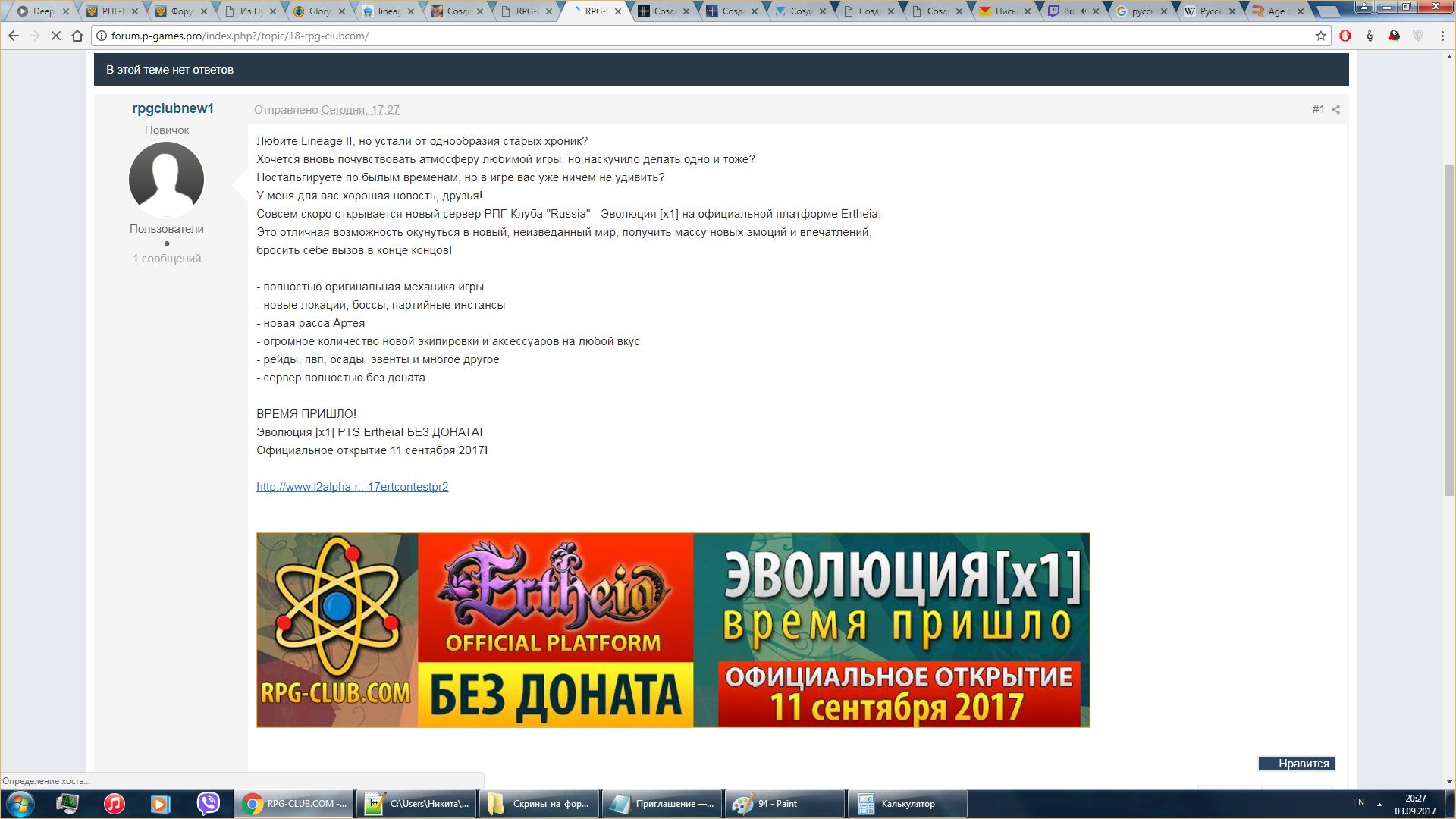Open Приглашение document taskbar window

pos(661,804)
